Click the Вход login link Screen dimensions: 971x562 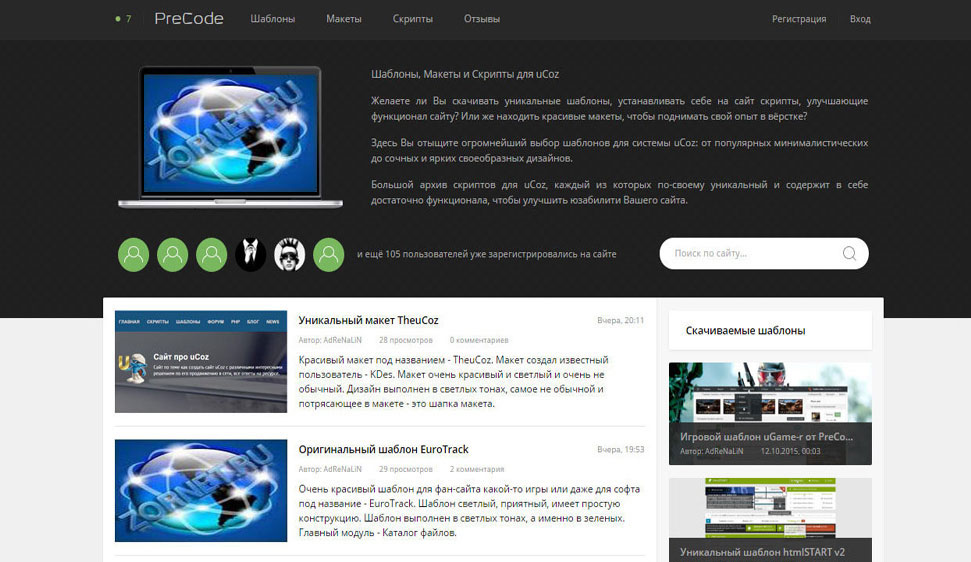(x=860, y=19)
